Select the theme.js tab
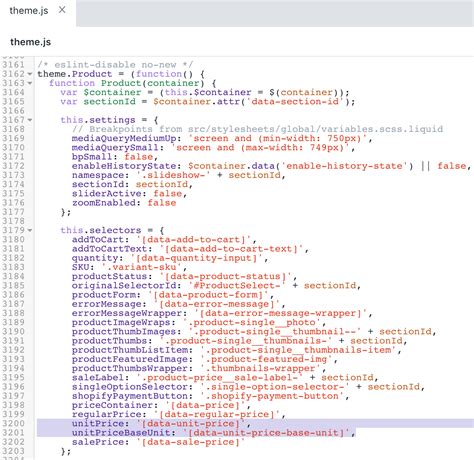The height and width of the screenshot is (460, 474). (29, 11)
